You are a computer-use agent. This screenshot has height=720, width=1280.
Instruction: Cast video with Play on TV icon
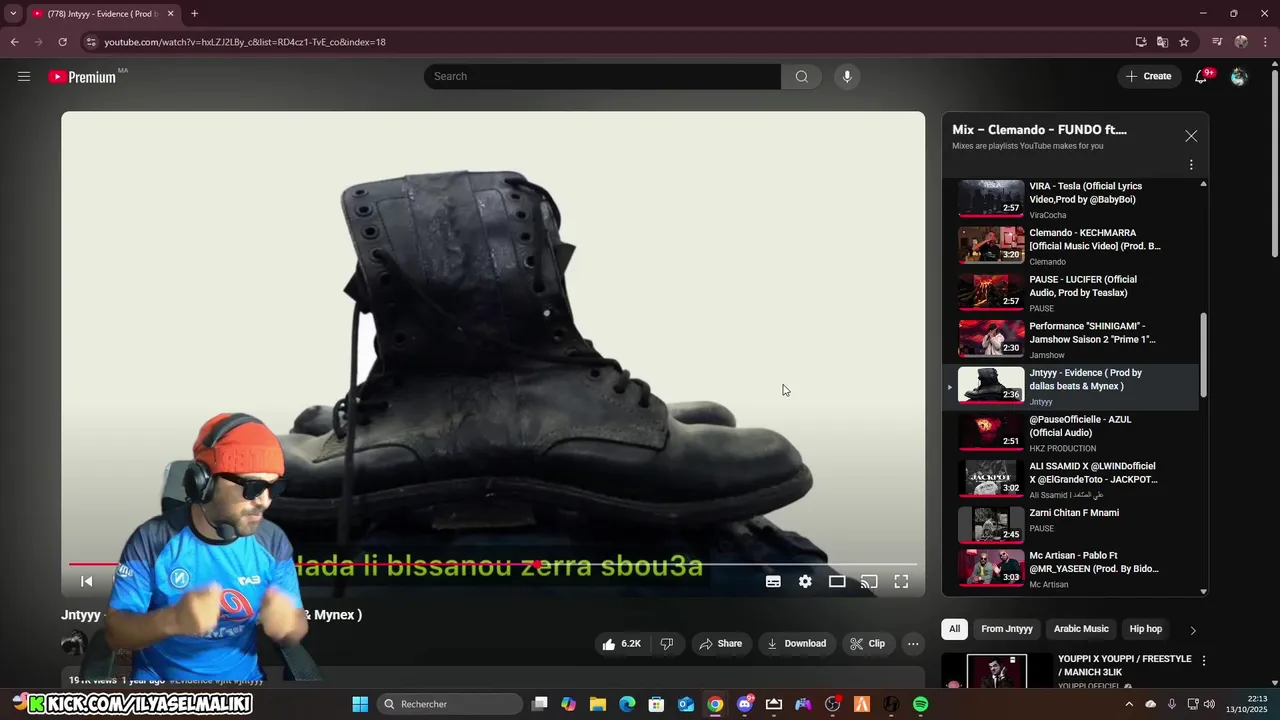(x=869, y=581)
